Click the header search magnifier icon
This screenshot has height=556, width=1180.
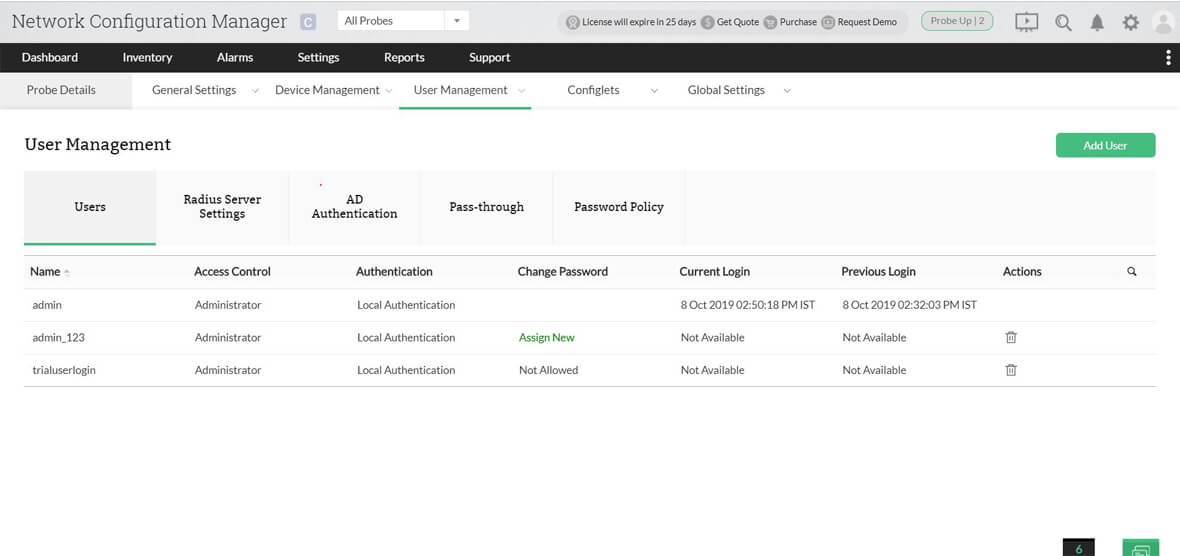1063,22
